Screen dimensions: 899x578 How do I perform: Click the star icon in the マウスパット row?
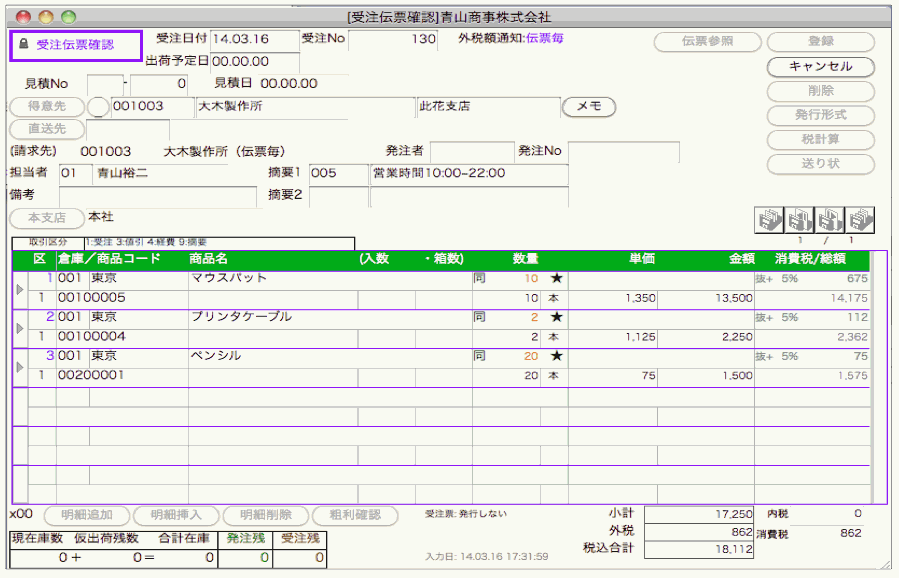coord(556,279)
